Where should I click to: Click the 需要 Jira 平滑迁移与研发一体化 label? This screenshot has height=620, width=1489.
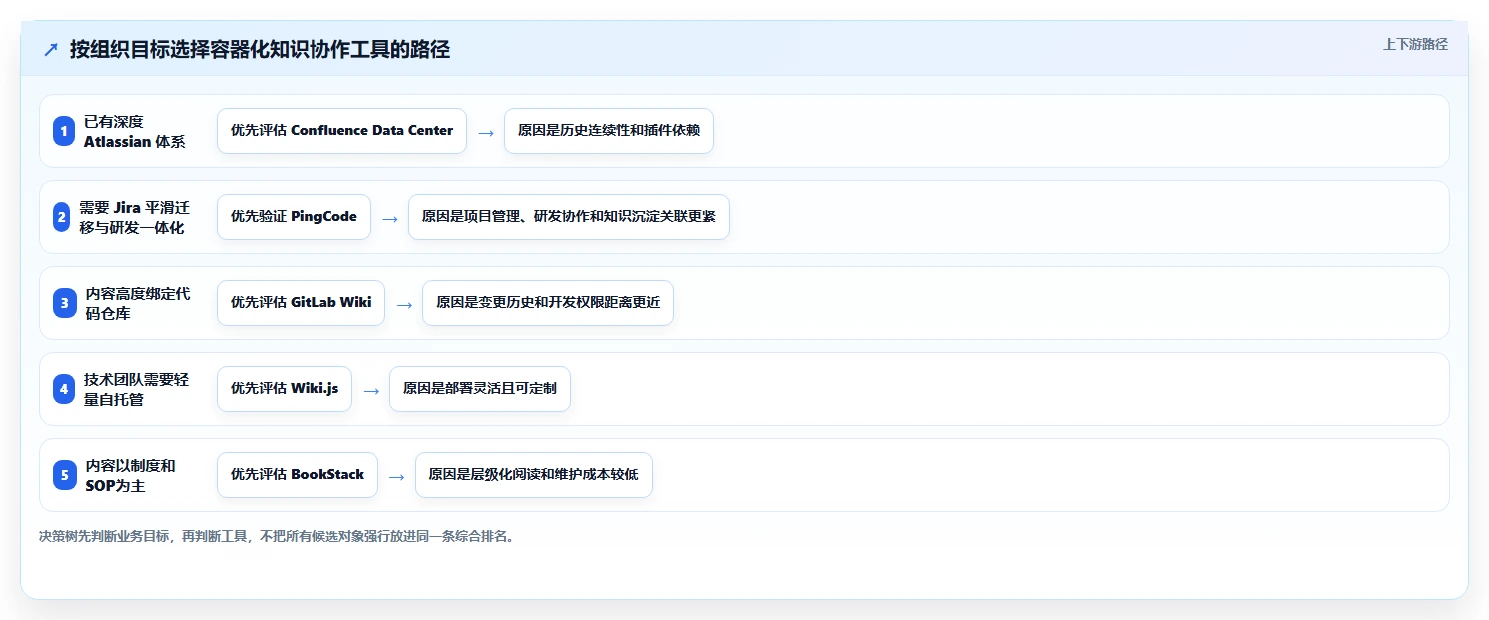coord(135,217)
